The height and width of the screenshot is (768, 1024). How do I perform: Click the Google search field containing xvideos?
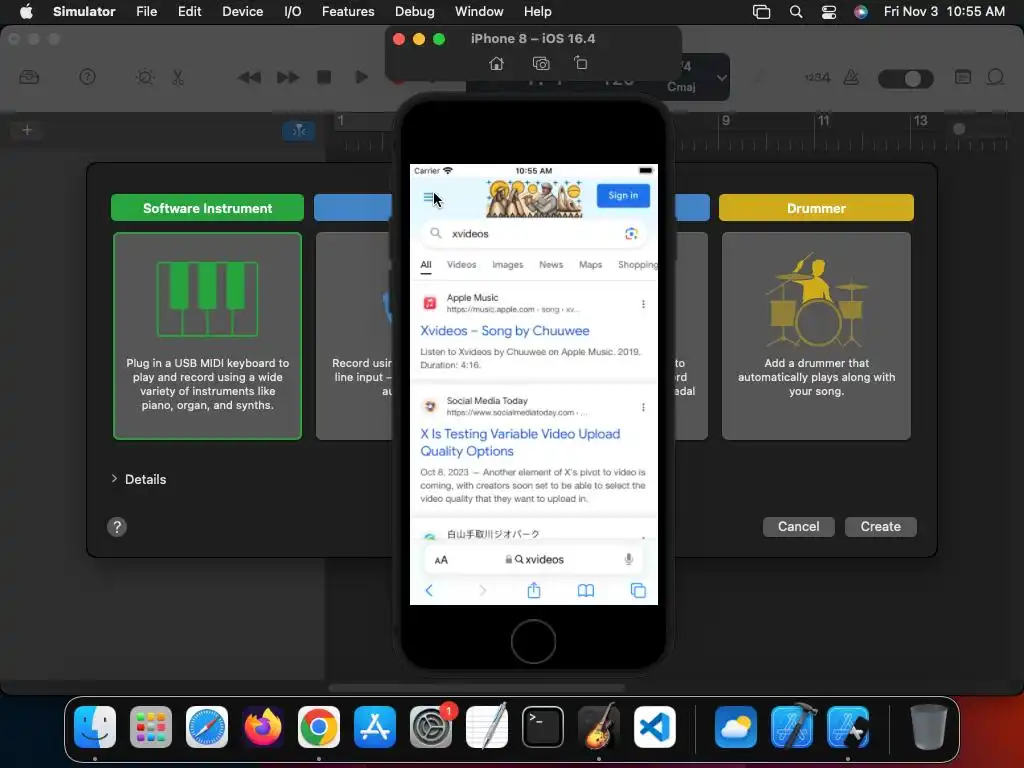point(534,234)
